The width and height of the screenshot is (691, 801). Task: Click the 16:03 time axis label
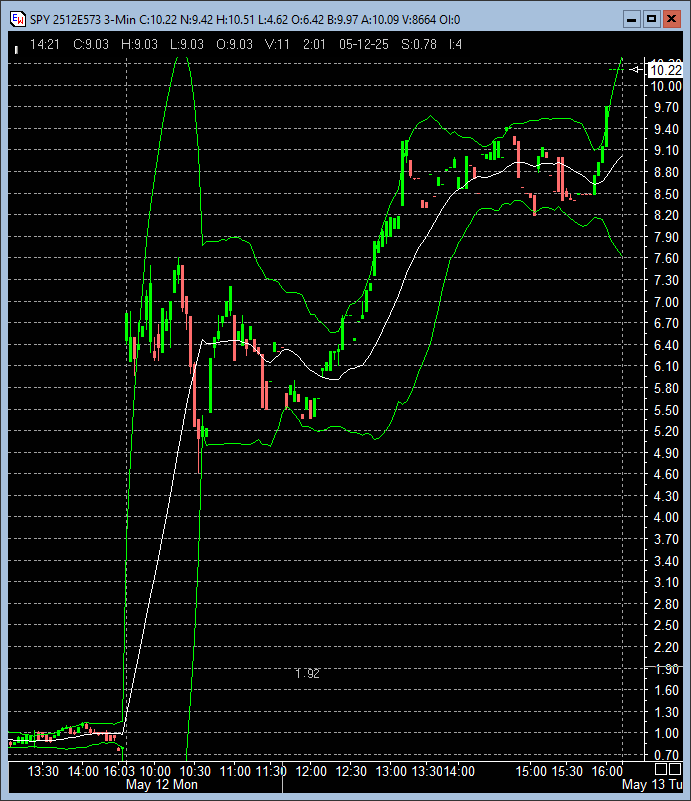[119, 771]
